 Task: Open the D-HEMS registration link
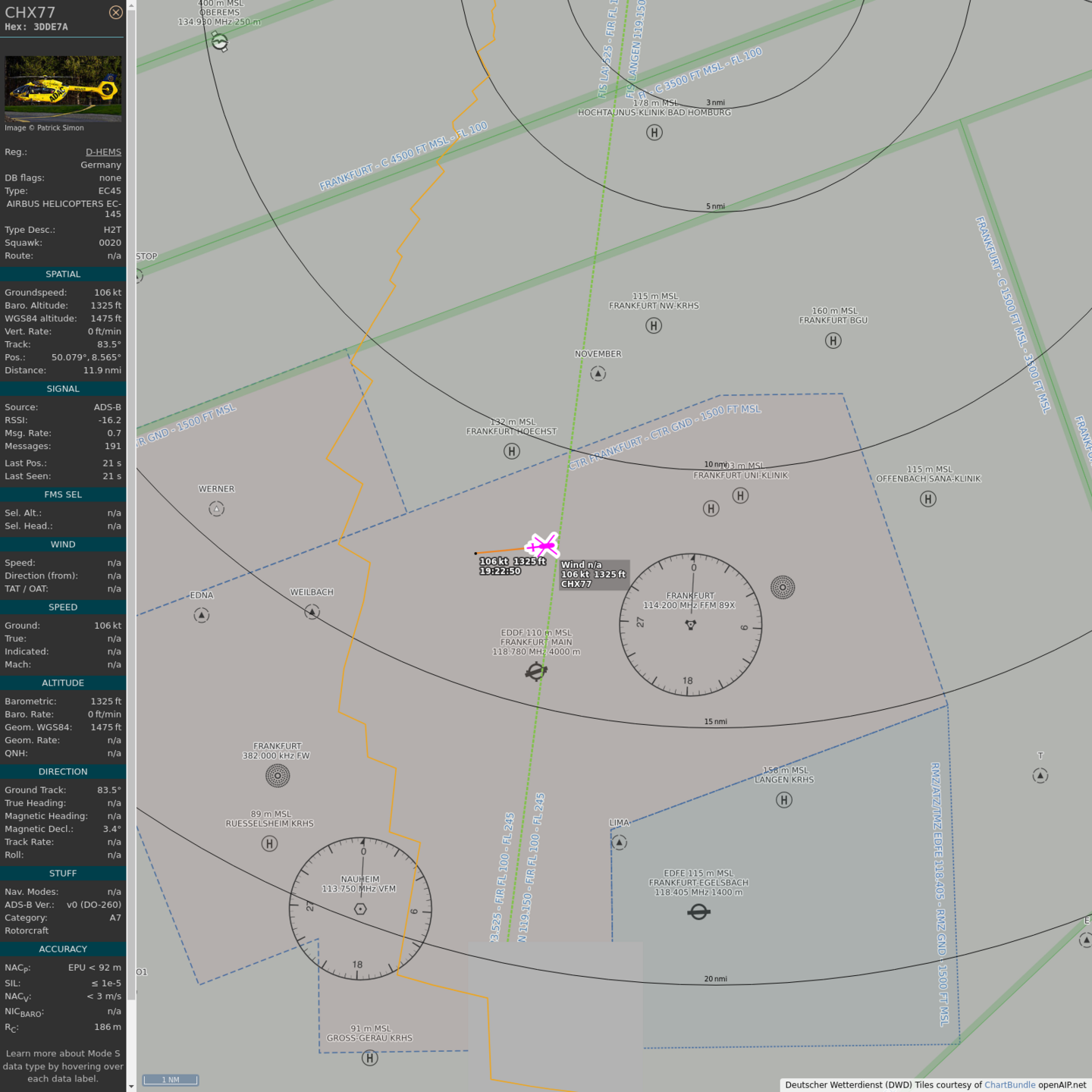pyautogui.click(x=103, y=152)
